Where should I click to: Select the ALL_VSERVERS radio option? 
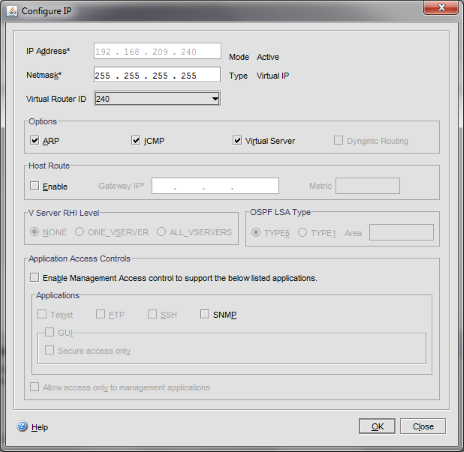click(161, 232)
